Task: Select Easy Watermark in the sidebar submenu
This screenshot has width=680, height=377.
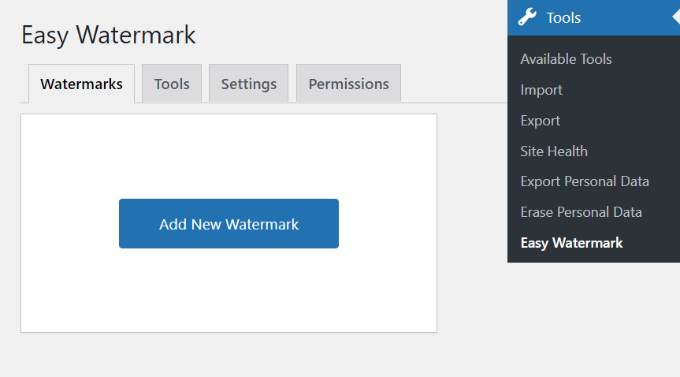Action: [x=571, y=243]
